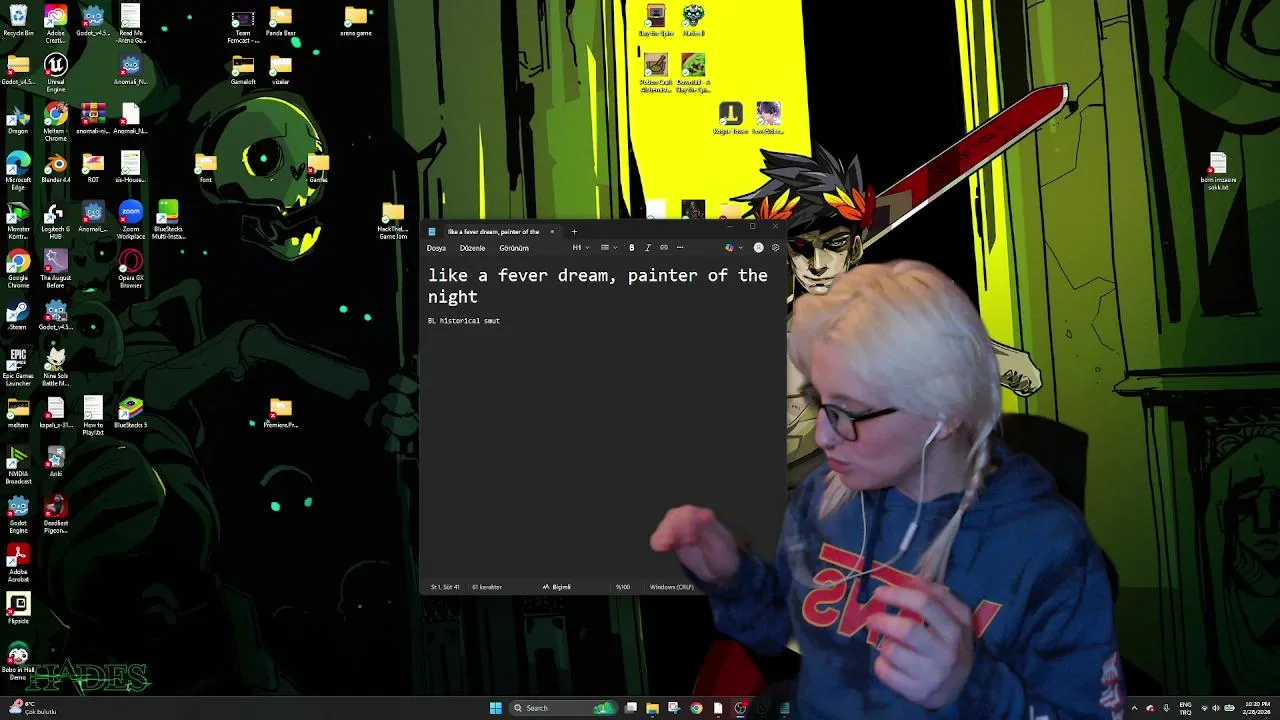Viewport: 1280px width, 720px height.
Task: Click the ENG language indicator in tray
Action: (1185, 708)
